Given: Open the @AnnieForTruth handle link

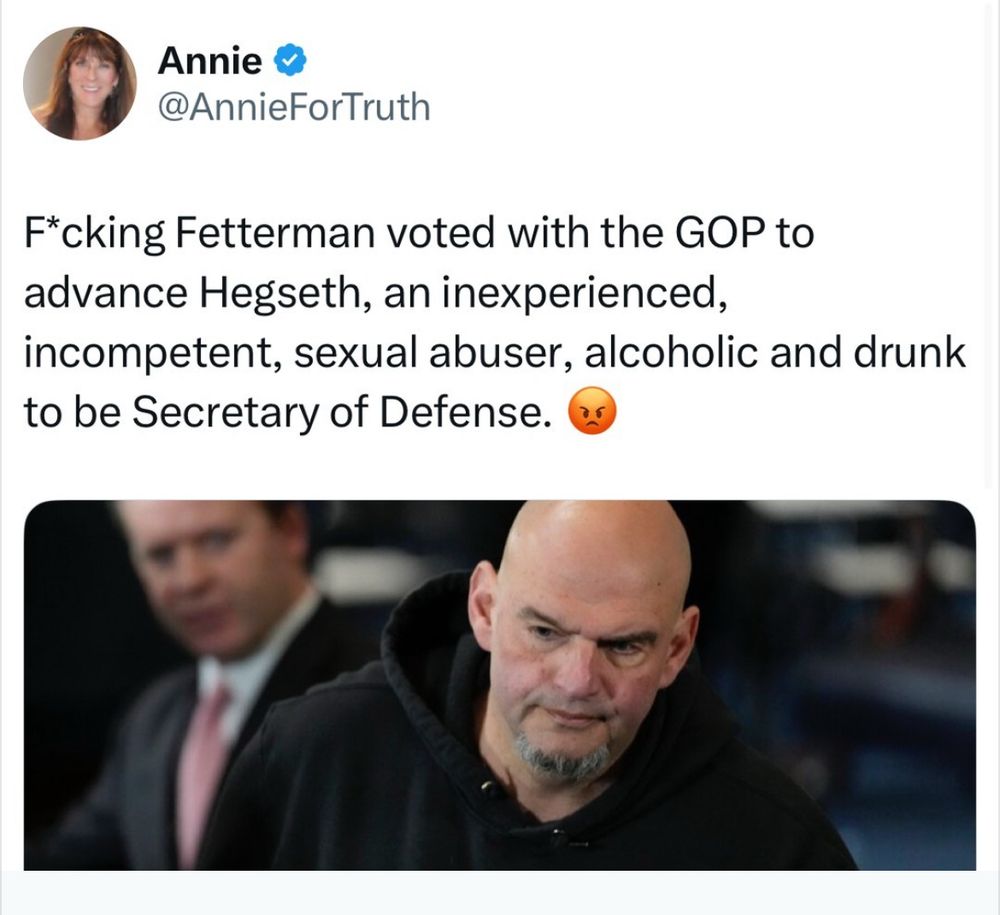Looking at the screenshot, I should point(294,106).
